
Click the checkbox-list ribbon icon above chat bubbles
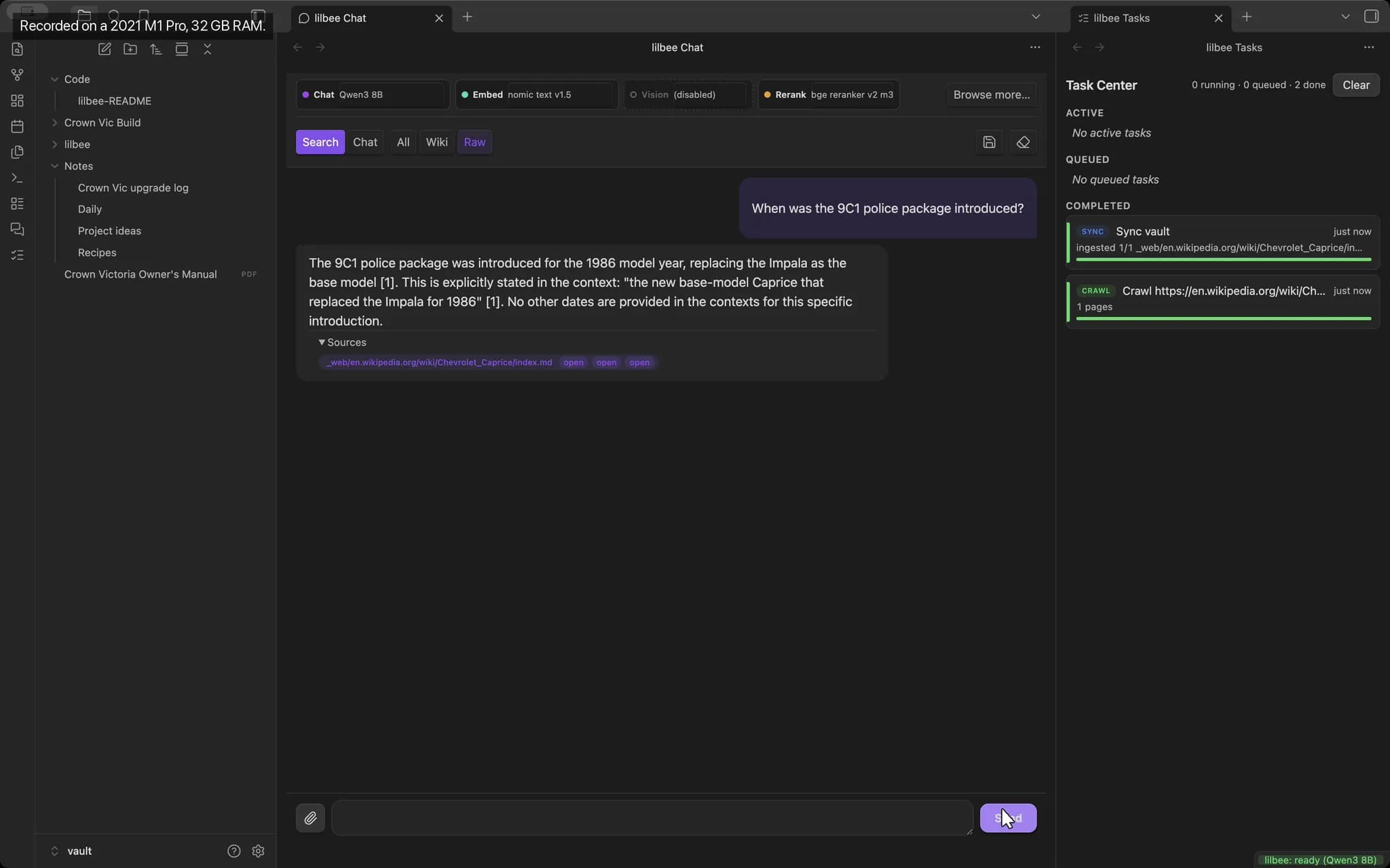[x=18, y=204]
